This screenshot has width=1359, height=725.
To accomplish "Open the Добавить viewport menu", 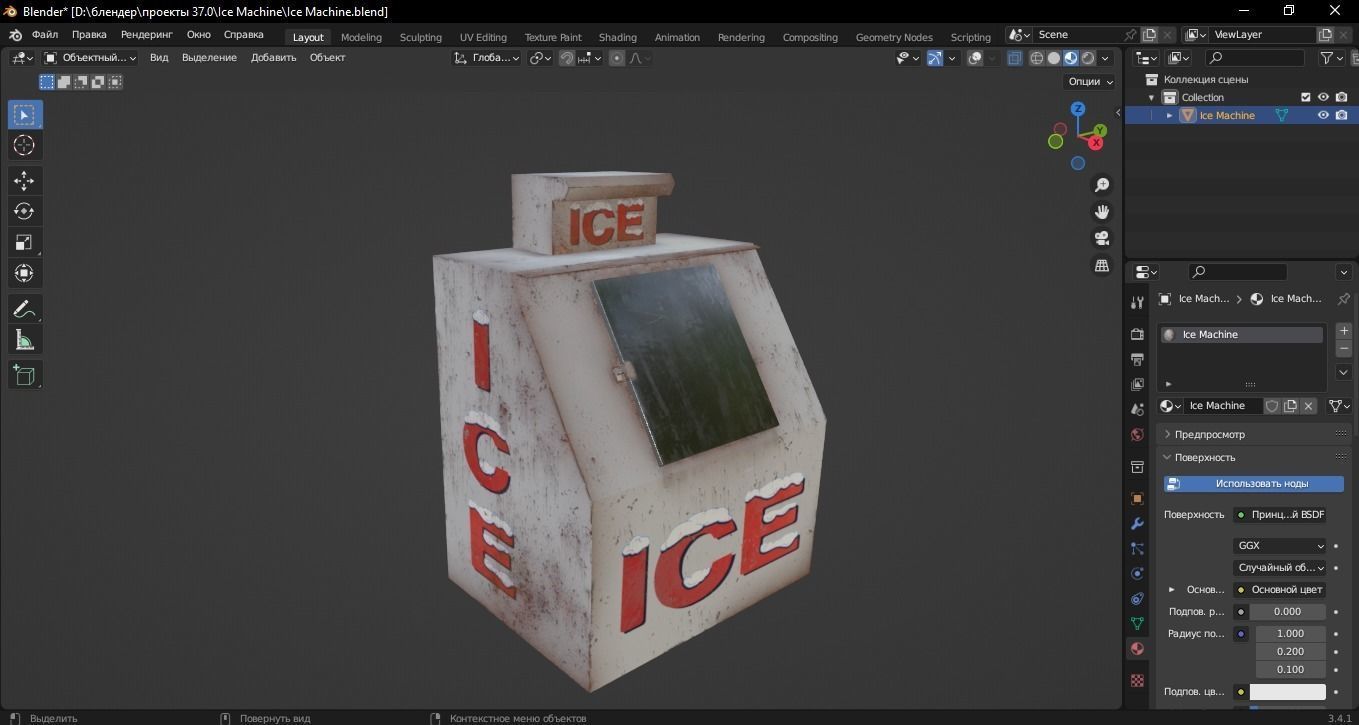I will click(x=273, y=58).
